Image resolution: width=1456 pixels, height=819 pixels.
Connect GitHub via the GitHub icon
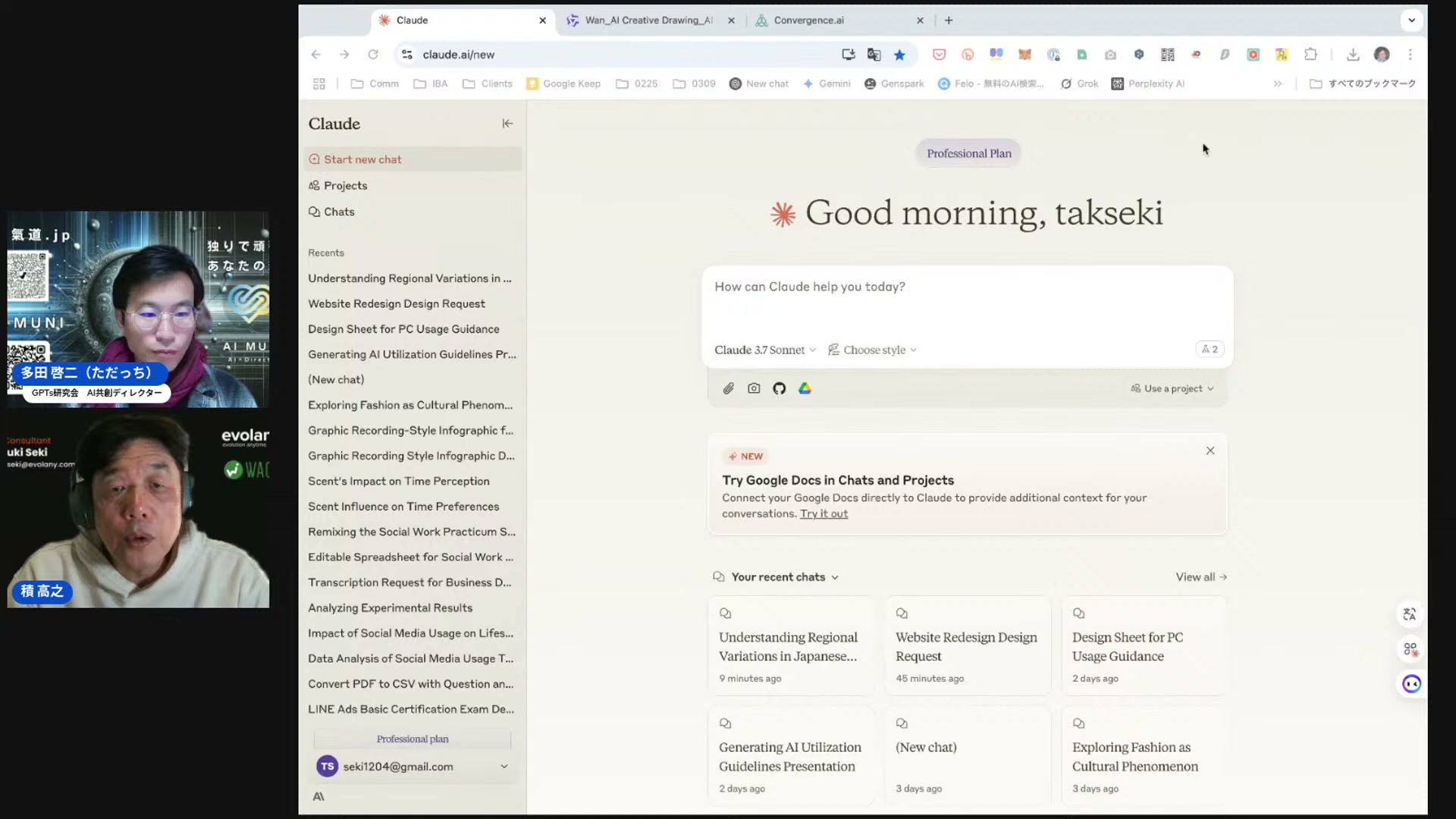(x=779, y=388)
